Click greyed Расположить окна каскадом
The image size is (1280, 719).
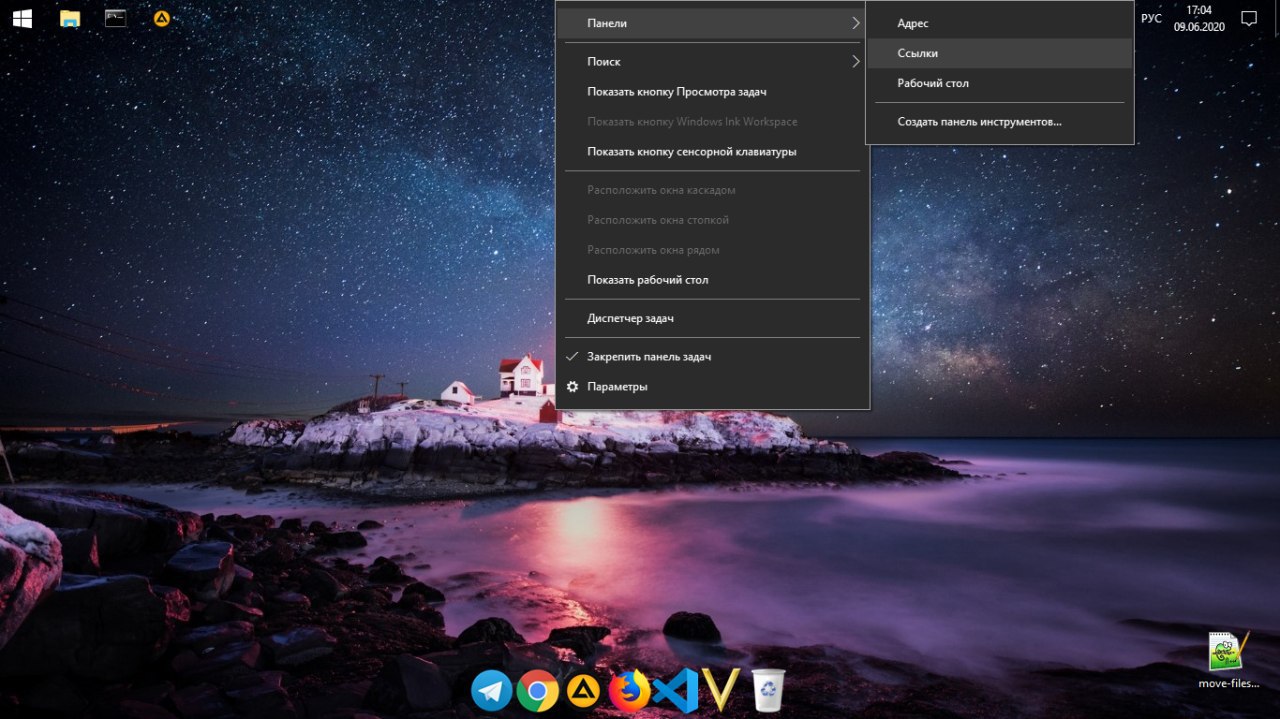[712, 190]
